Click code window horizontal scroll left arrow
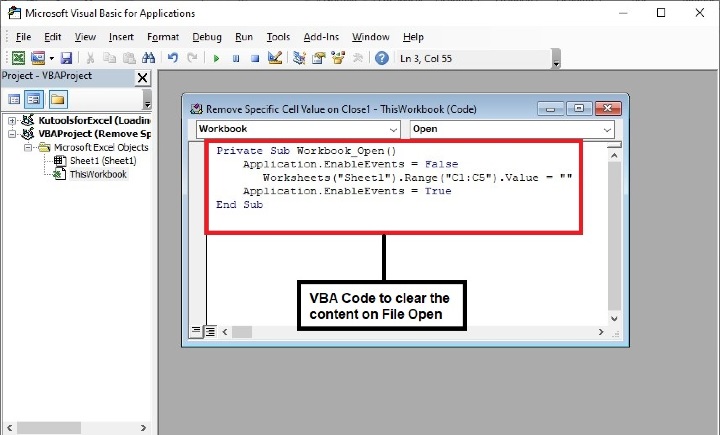 point(225,332)
